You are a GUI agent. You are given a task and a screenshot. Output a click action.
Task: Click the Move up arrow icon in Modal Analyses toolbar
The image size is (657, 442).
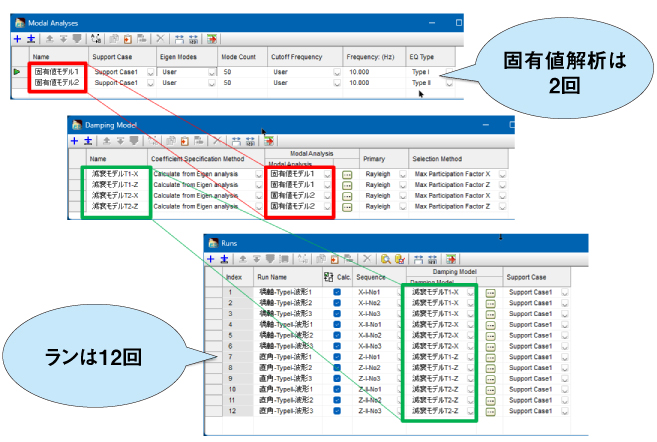49,39
